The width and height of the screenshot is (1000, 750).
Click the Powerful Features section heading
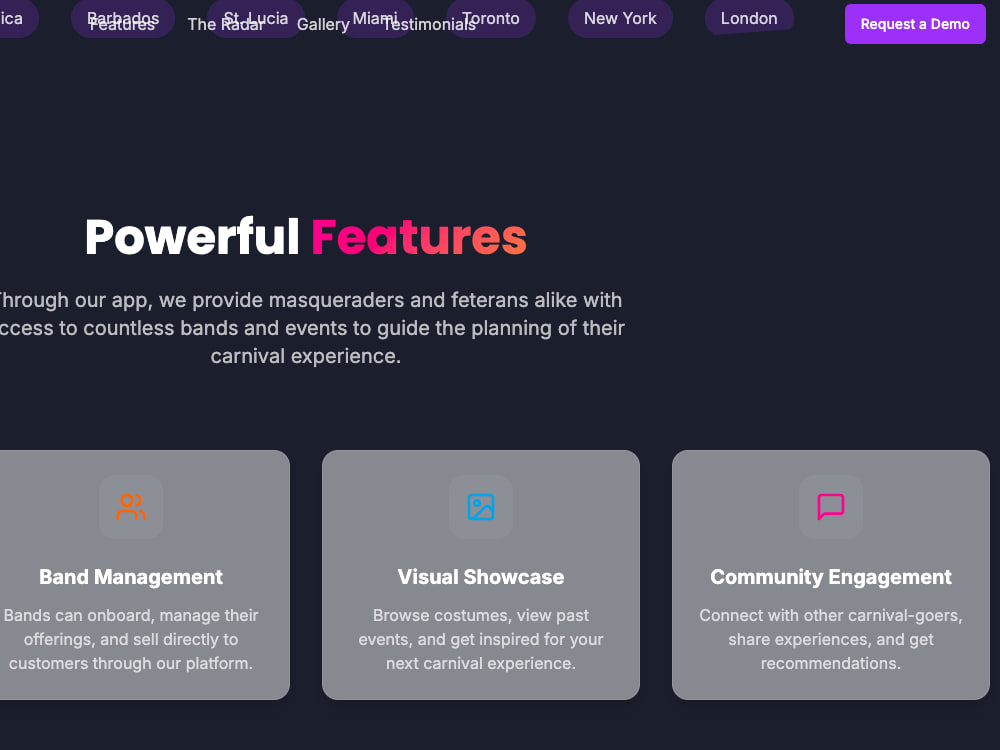tap(305, 237)
